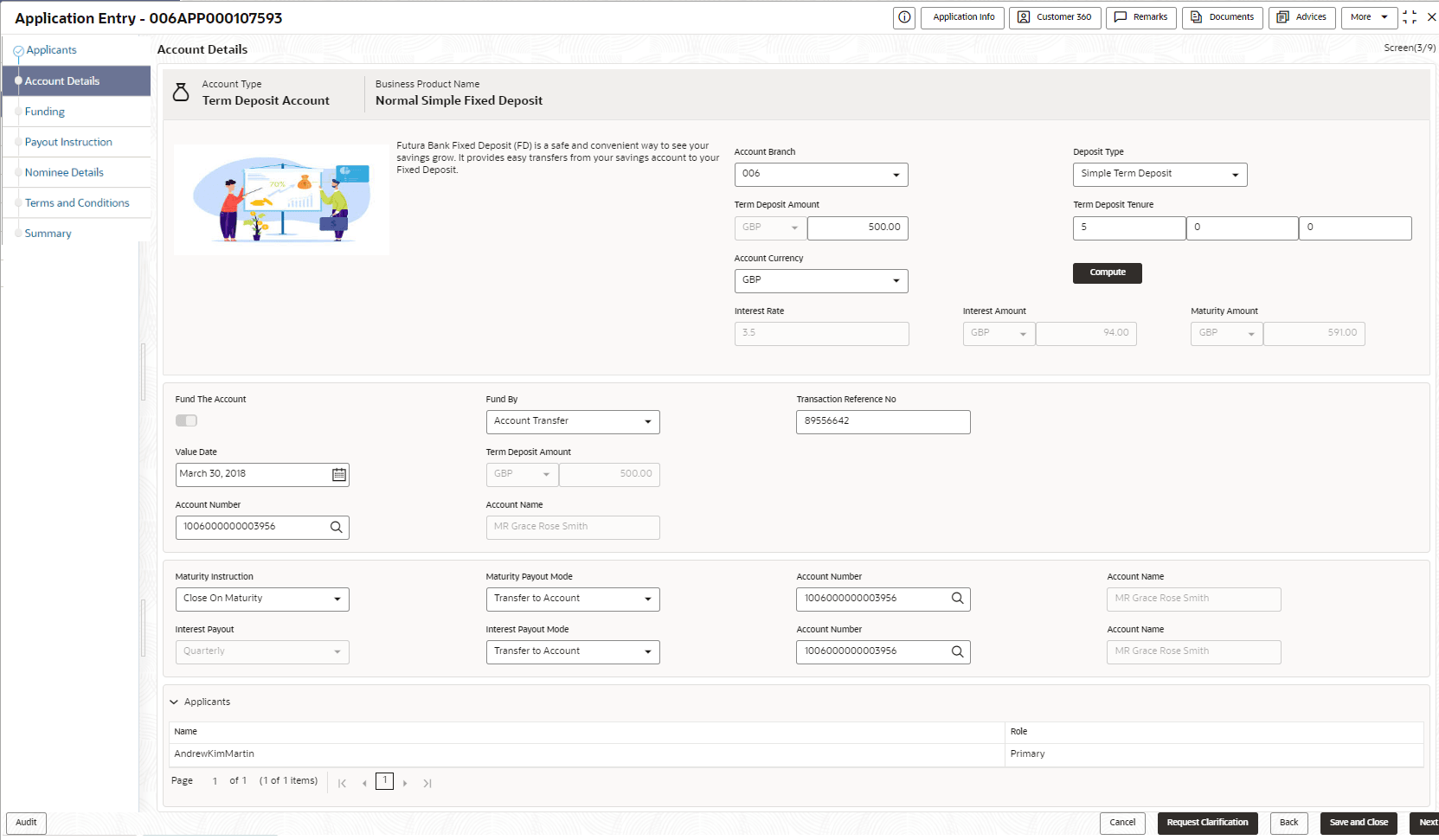Search Interest Payout Account Number lookup

(x=958, y=651)
